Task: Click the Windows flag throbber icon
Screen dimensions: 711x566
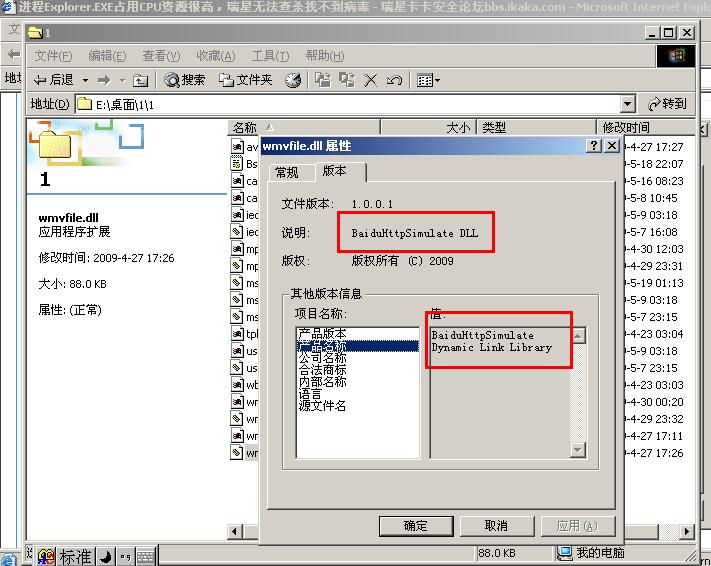Action: [676, 56]
